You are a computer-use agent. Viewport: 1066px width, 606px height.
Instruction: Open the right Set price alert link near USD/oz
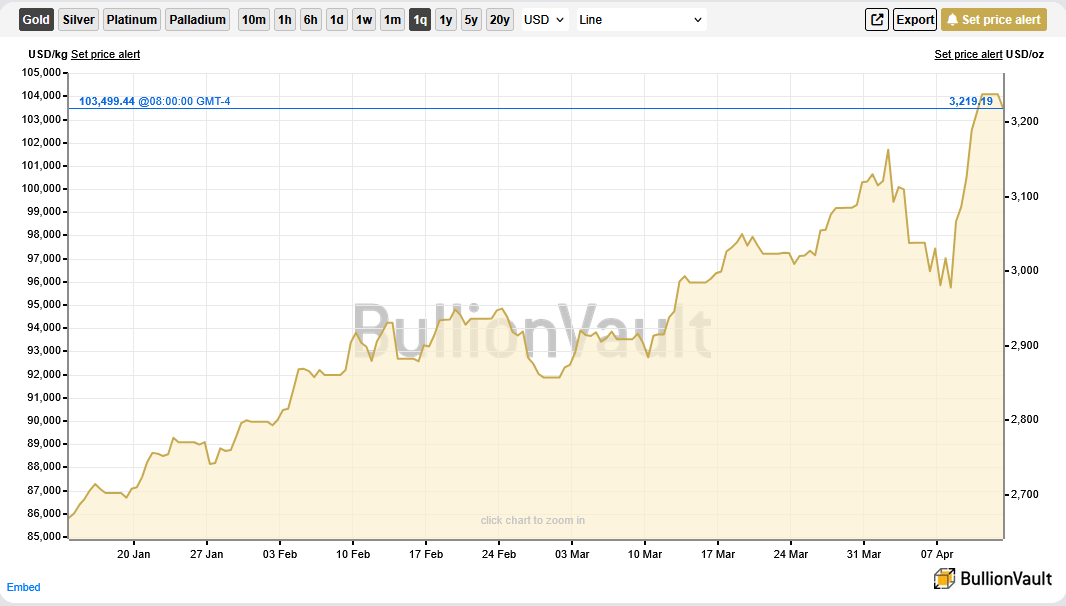pos(968,54)
